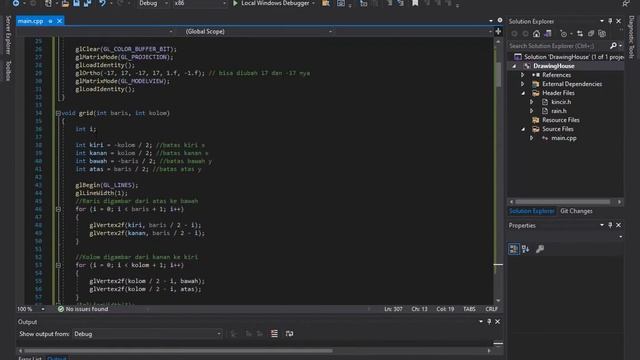This screenshot has height=360, width=640.
Task: Click the TABS indentation indicator
Action: click(x=469, y=309)
